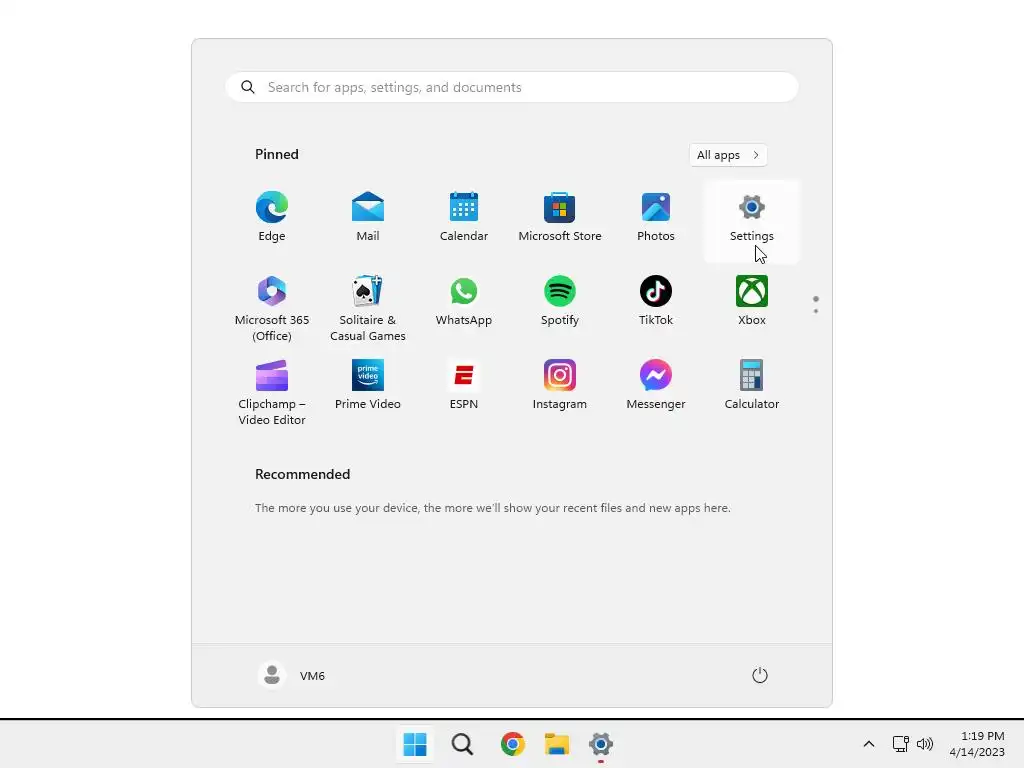Screen dimensions: 1024x768
Task: Launch Instagram from pinned apps
Action: point(560,385)
